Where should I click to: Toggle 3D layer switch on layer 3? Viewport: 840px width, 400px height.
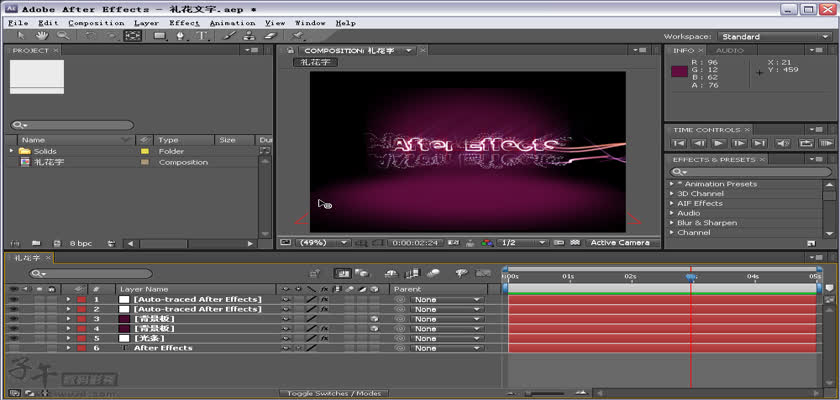click(374, 319)
